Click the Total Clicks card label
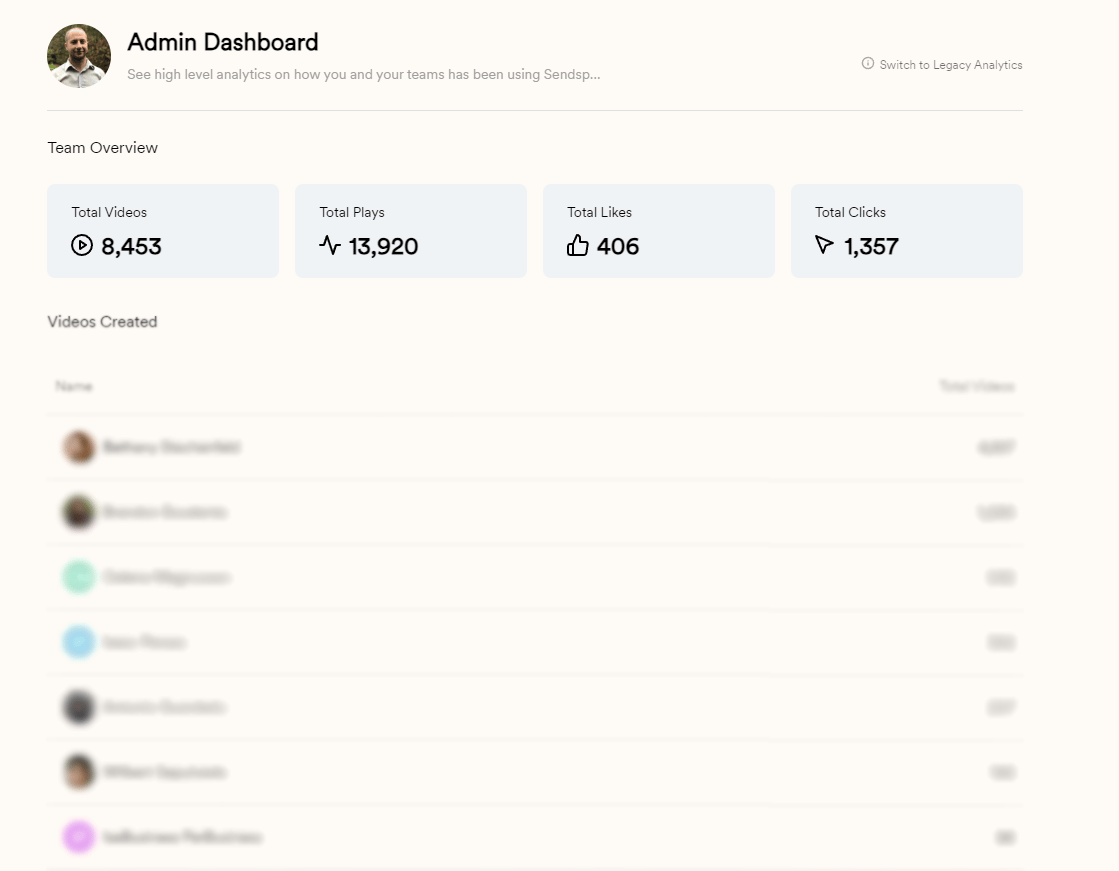This screenshot has height=871, width=1119. [x=850, y=212]
